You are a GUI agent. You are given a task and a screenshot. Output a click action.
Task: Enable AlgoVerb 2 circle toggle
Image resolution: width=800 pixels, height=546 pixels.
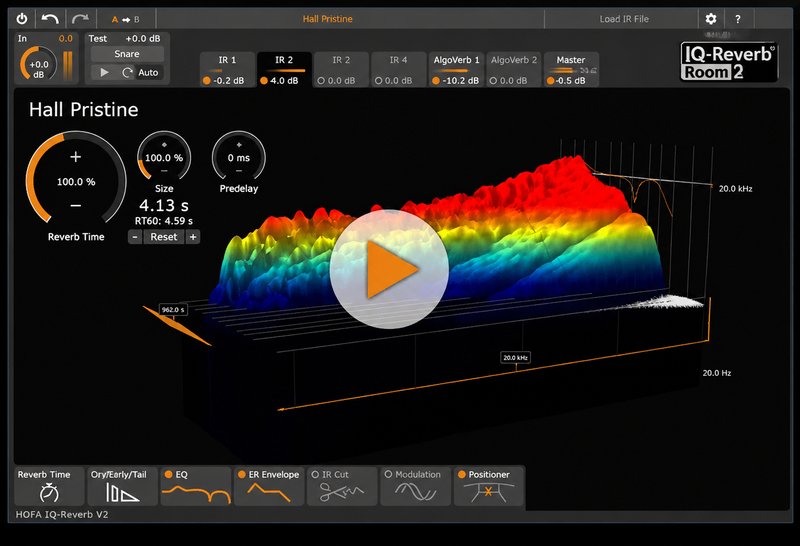coord(493,81)
